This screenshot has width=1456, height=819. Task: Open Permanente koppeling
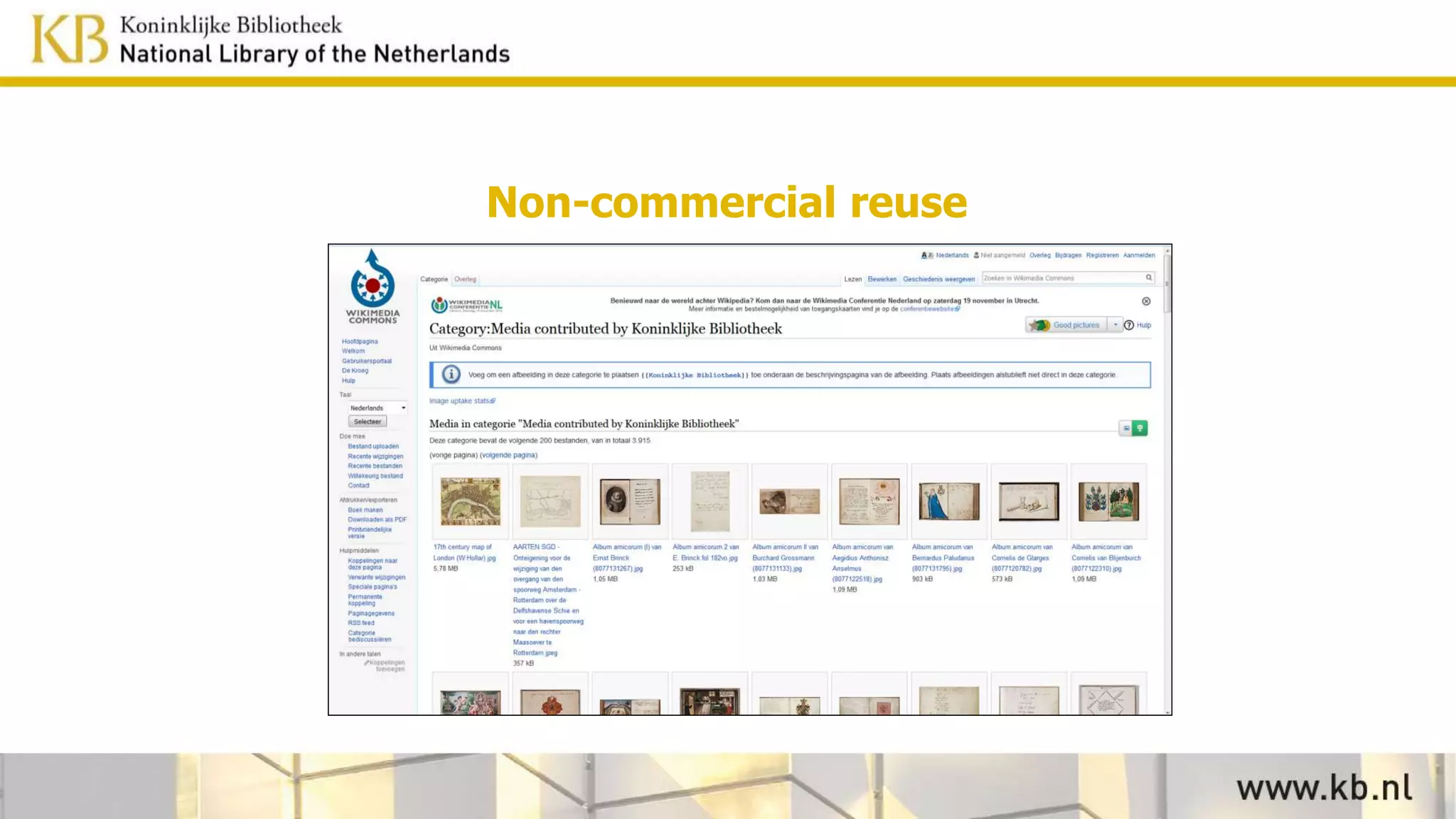(365, 600)
